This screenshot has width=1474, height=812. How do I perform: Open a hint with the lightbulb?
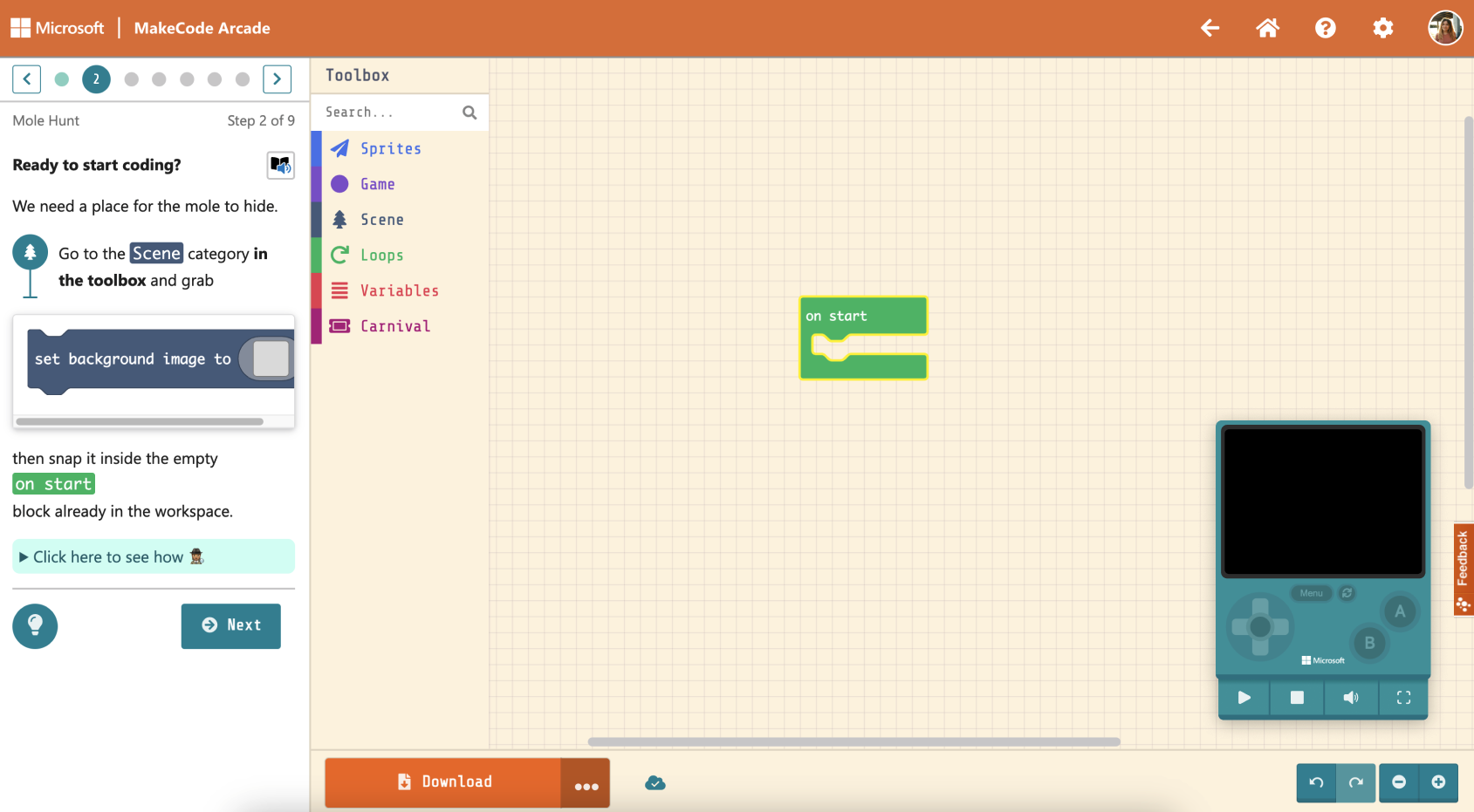click(x=35, y=626)
